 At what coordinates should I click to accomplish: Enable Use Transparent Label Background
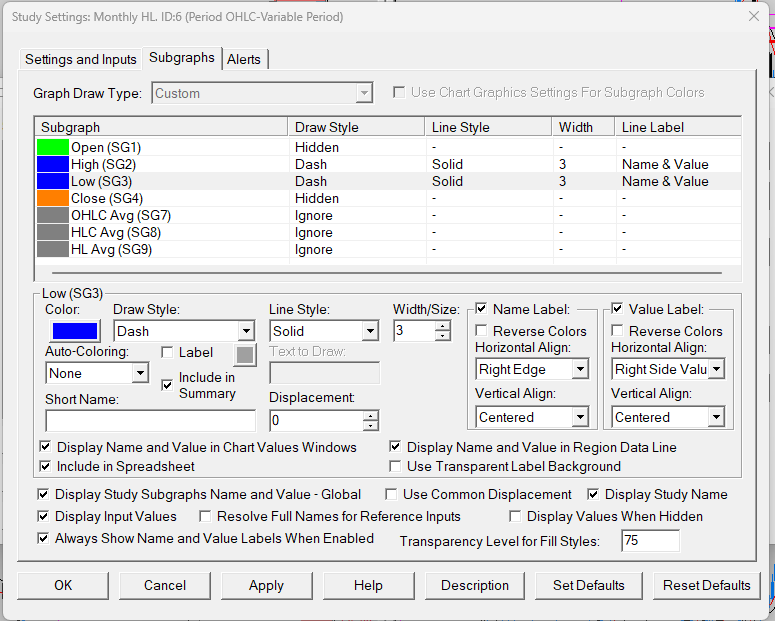point(397,466)
